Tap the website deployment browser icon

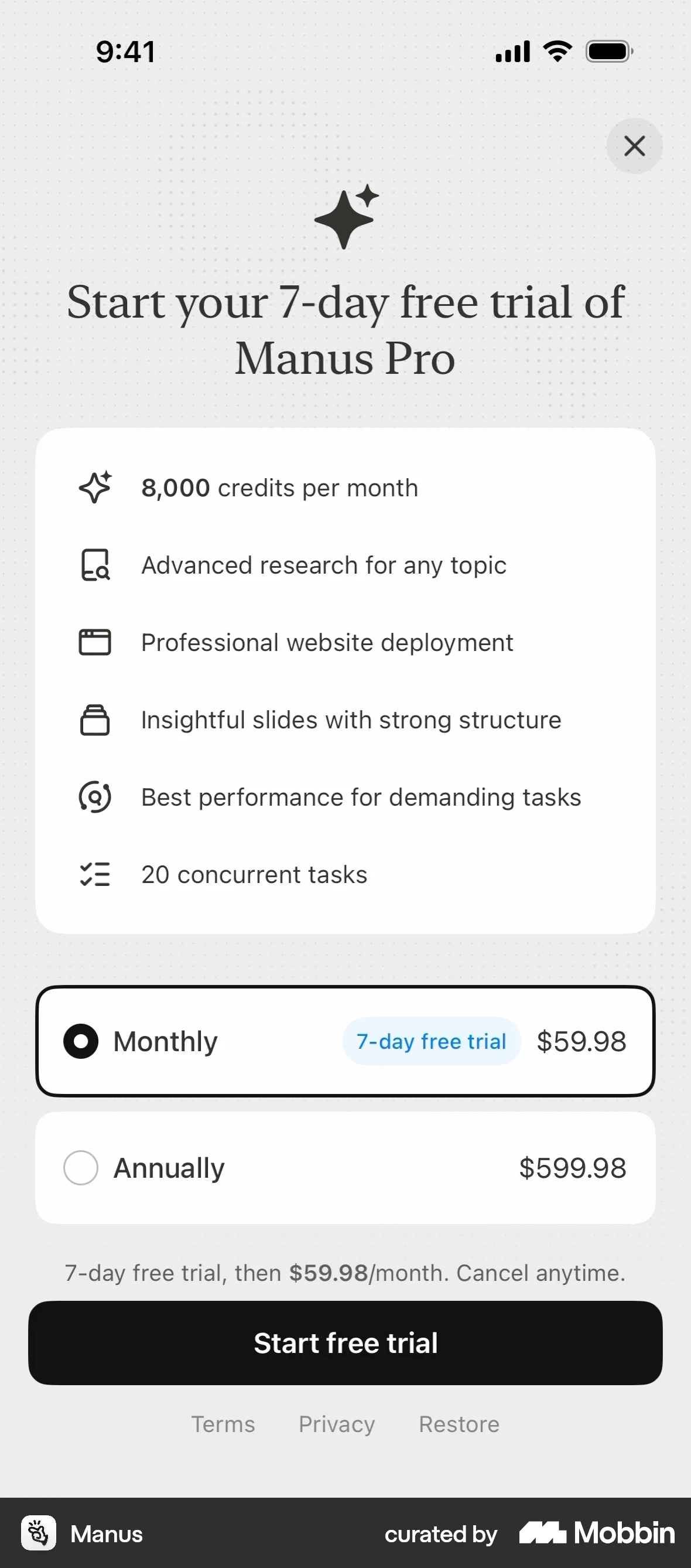95,642
